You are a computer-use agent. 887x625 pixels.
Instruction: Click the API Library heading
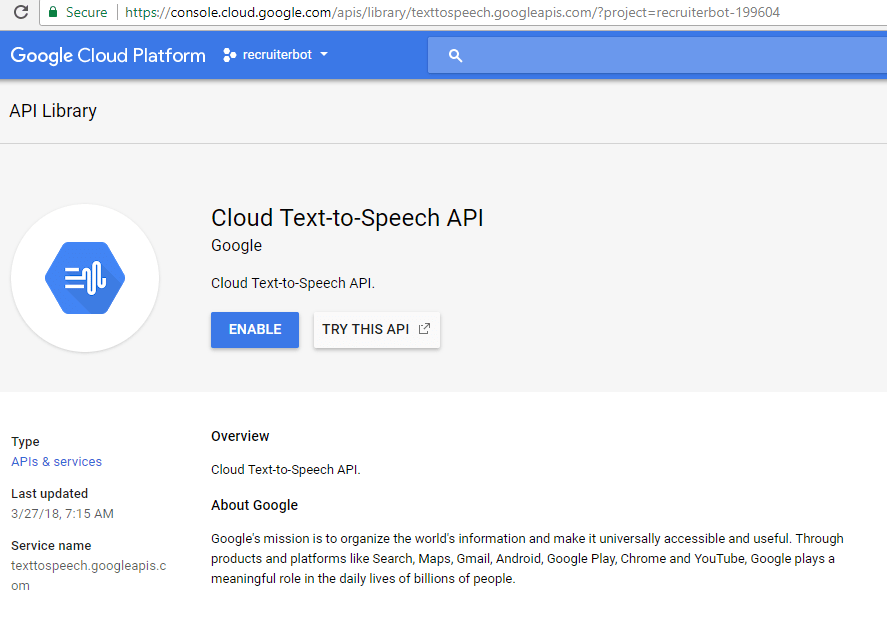pyautogui.click(x=52, y=110)
